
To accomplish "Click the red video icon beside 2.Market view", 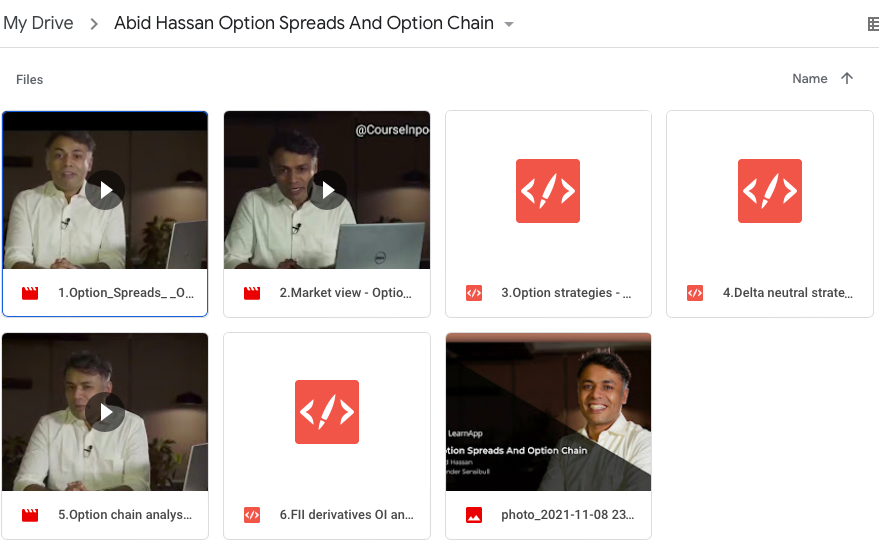I will tap(252, 293).
